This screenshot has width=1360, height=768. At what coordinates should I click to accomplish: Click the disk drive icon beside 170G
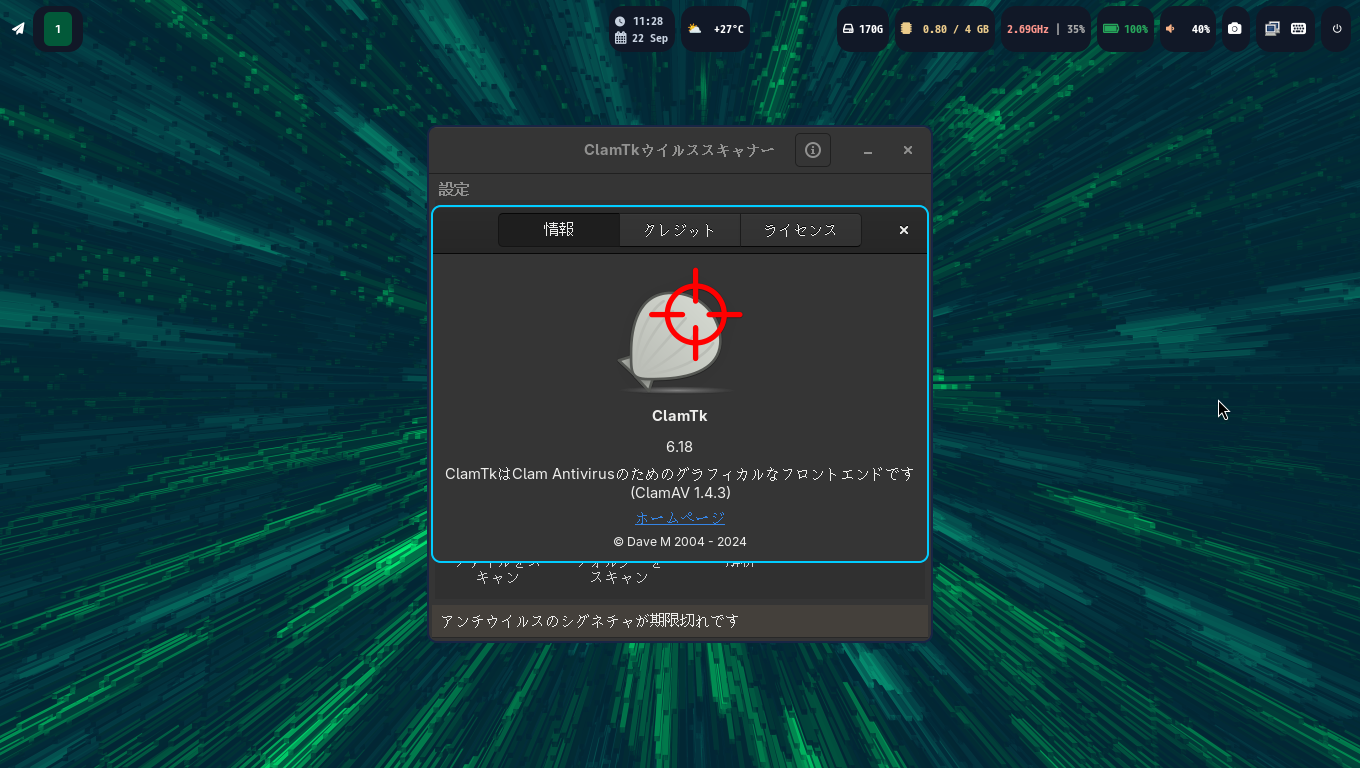[x=848, y=29]
